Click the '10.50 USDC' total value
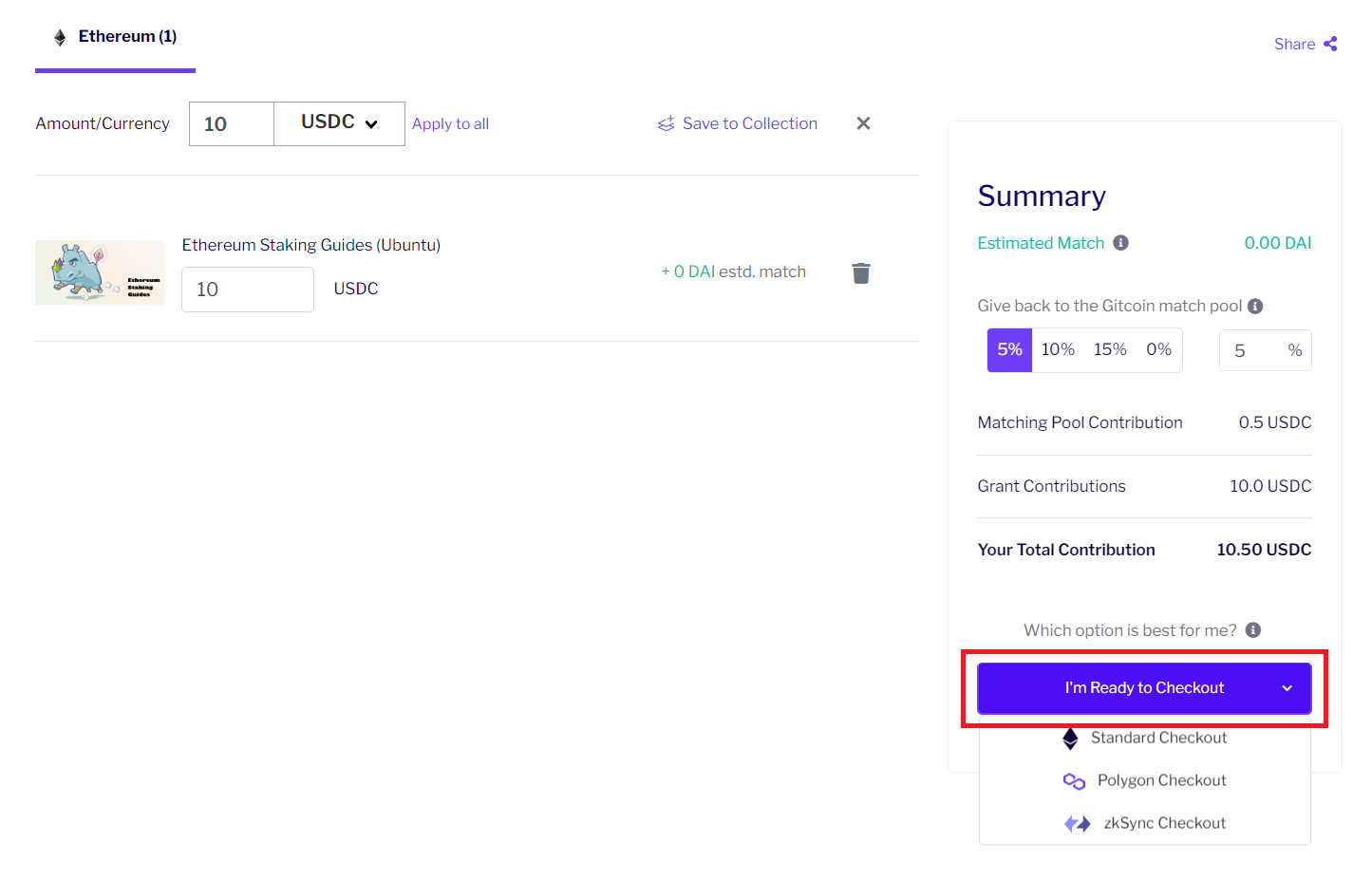This screenshot has height=880, width=1372. pyautogui.click(x=1264, y=550)
